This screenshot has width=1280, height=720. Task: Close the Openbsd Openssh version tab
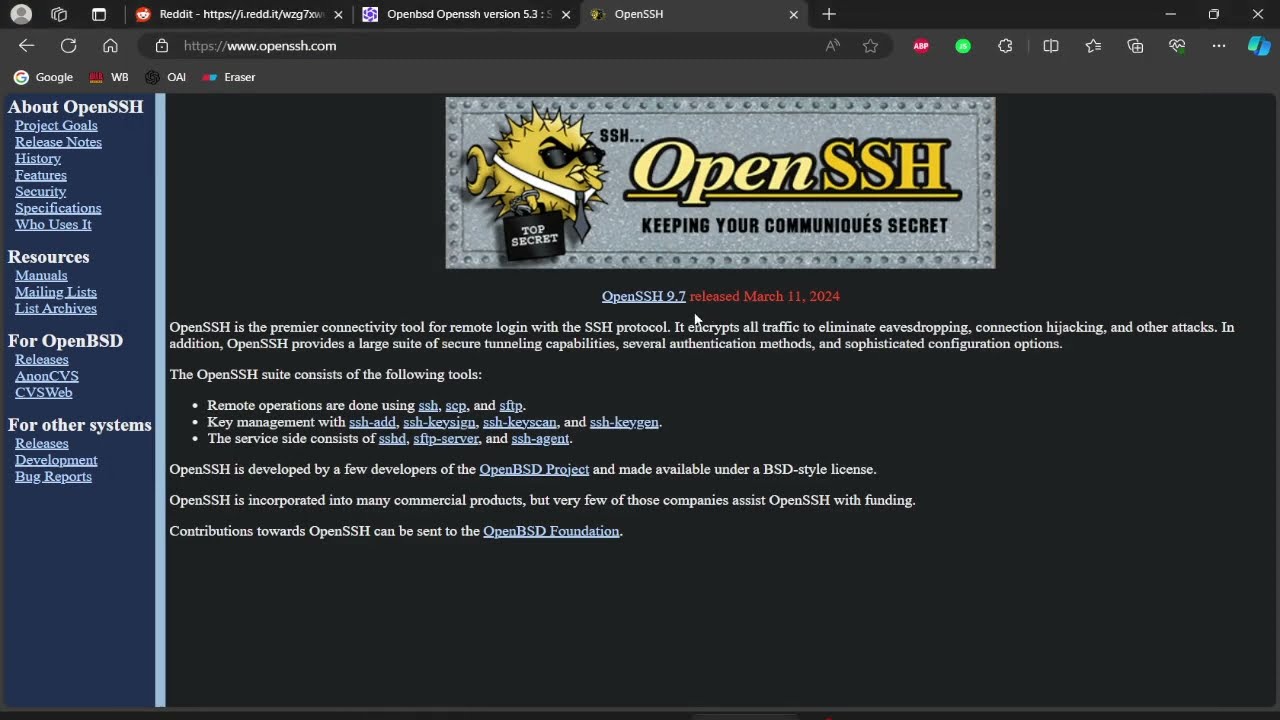566,15
